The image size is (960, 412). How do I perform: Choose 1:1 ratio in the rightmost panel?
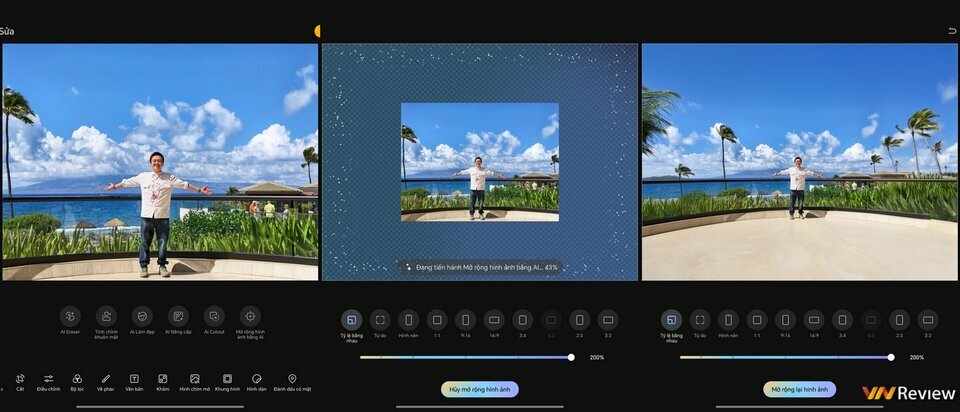pos(757,320)
